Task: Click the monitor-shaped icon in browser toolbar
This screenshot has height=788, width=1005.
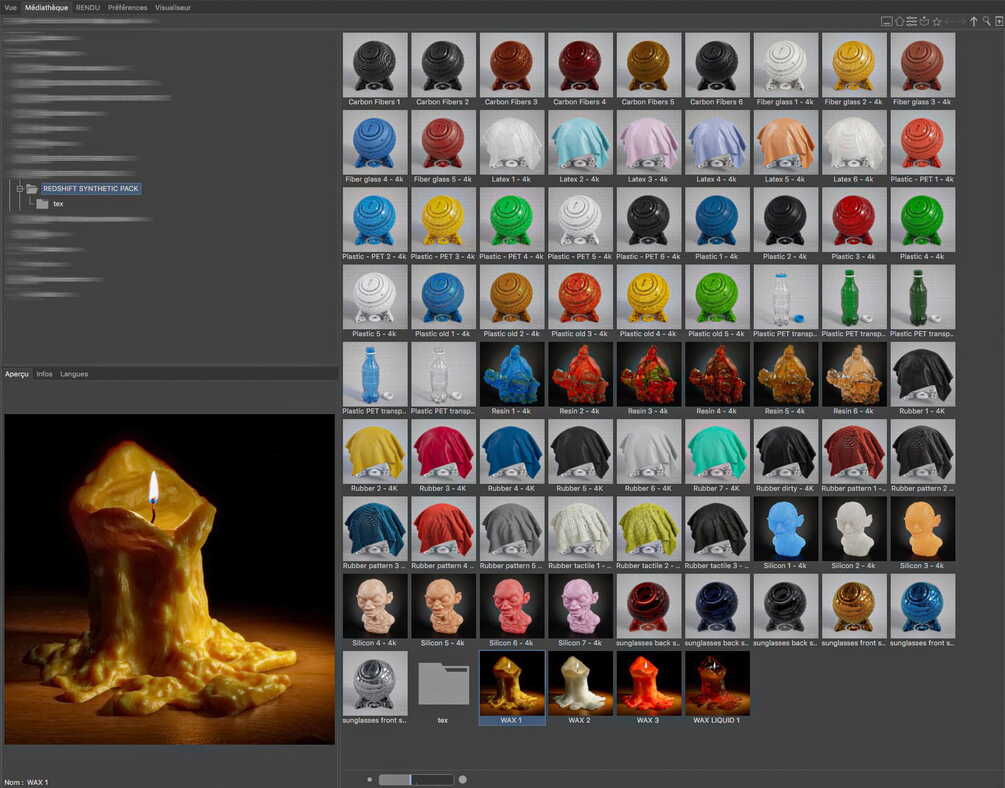Action: [x=887, y=21]
